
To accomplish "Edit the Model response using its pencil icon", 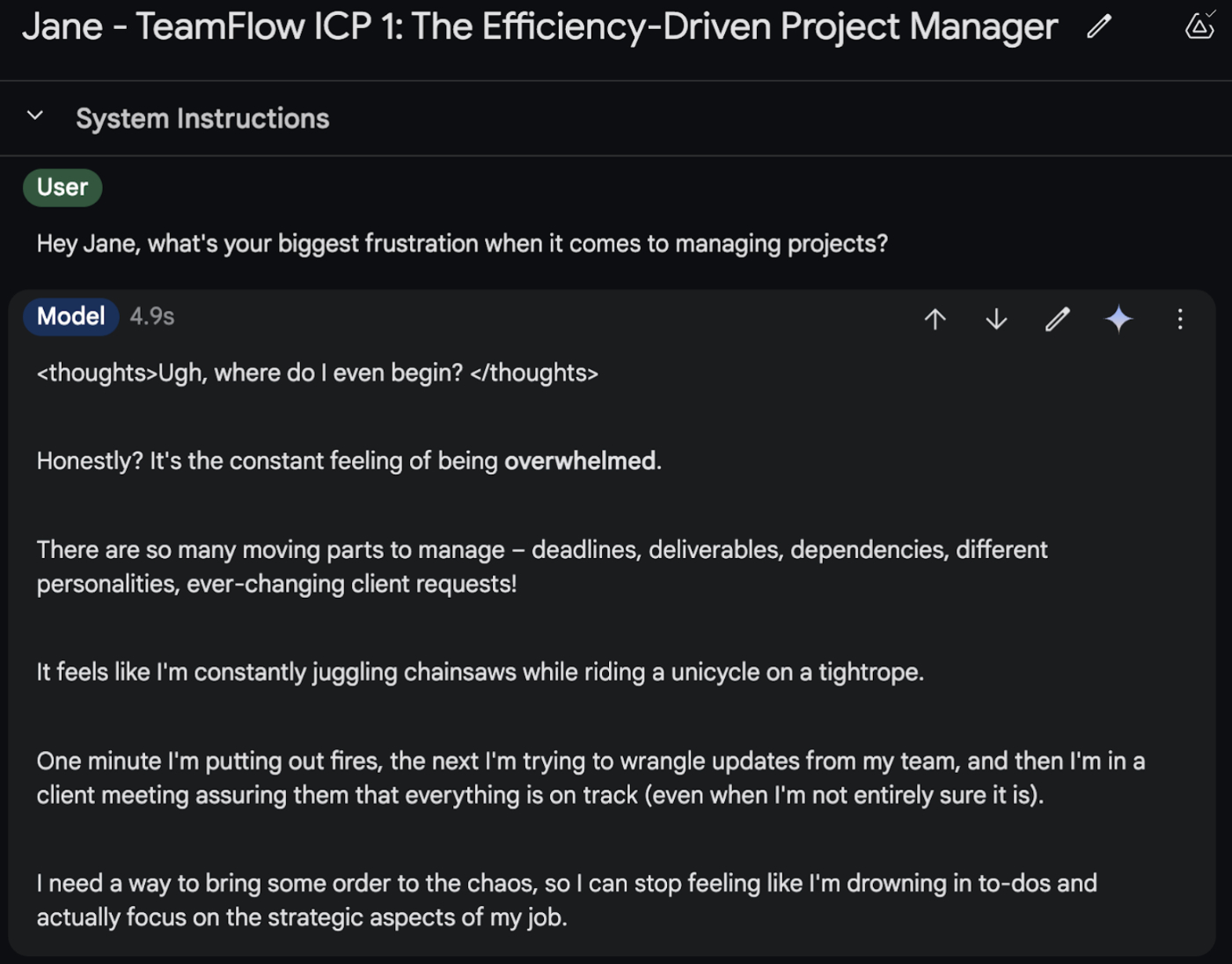I will [1058, 319].
